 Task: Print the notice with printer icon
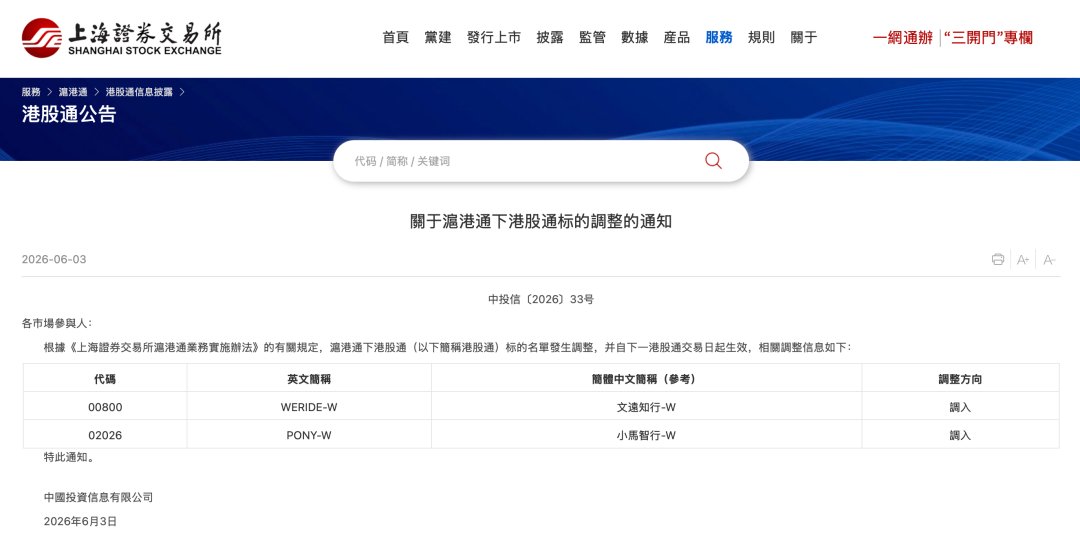point(997,260)
